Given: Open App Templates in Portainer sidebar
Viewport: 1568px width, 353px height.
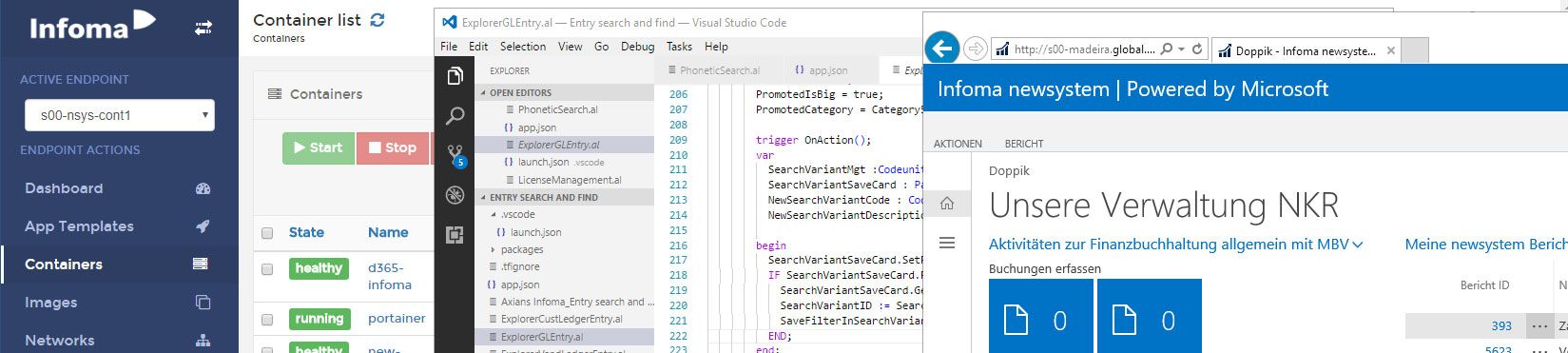Looking at the screenshot, I should 79,226.
